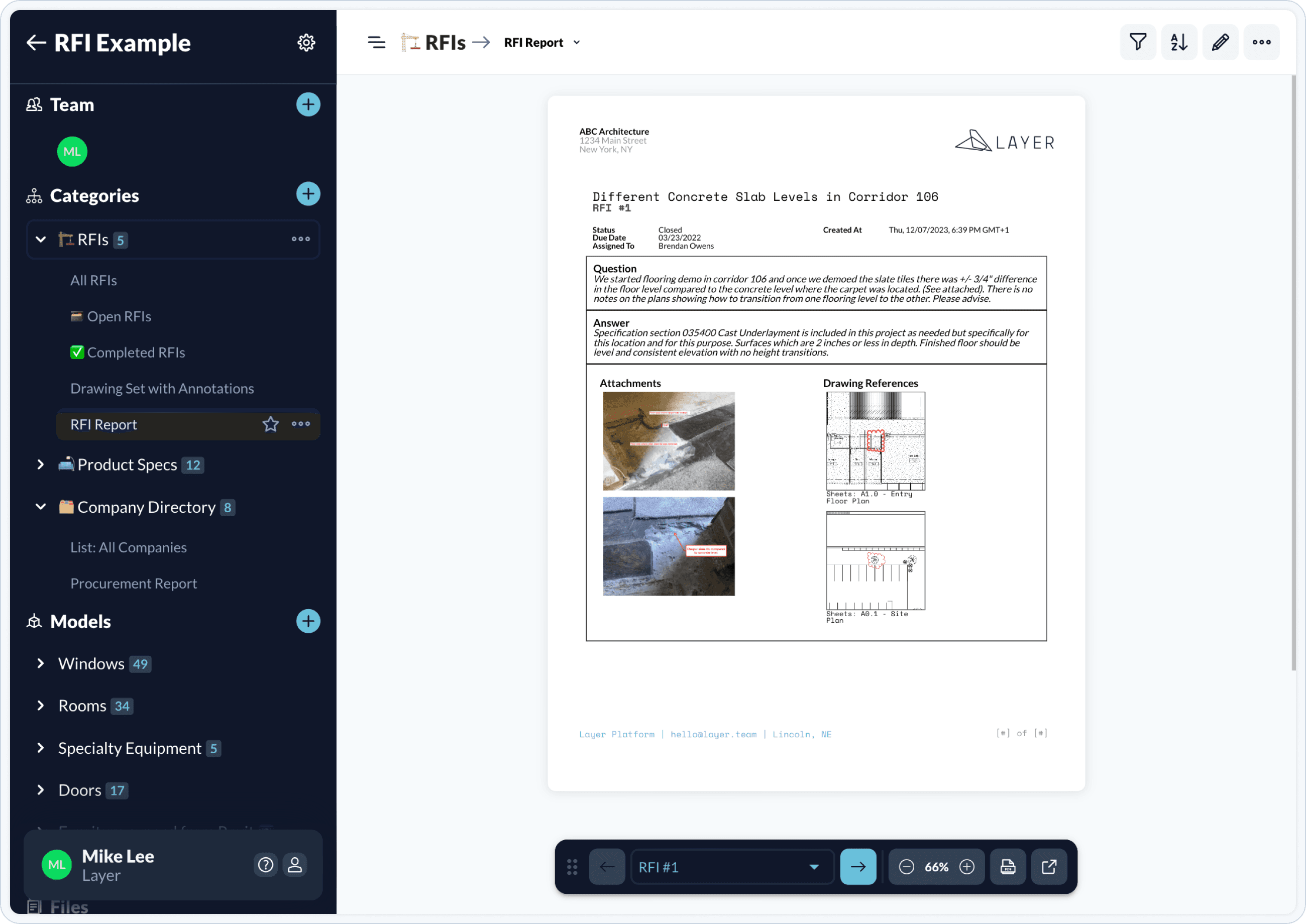This screenshot has height=924, width=1306.
Task: Expand the Windows models section
Action: click(x=40, y=663)
